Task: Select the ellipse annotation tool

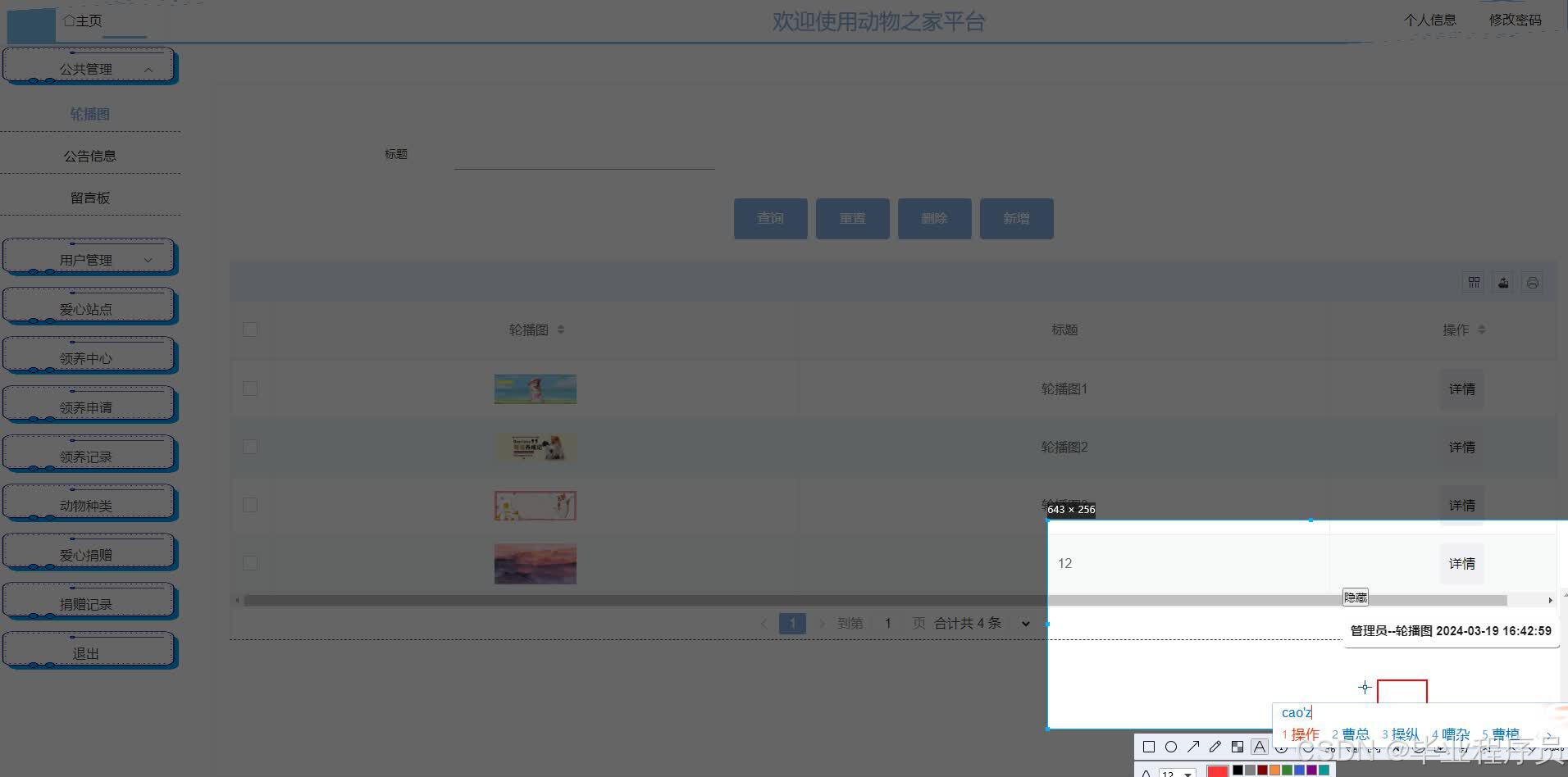Action: (1172, 747)
